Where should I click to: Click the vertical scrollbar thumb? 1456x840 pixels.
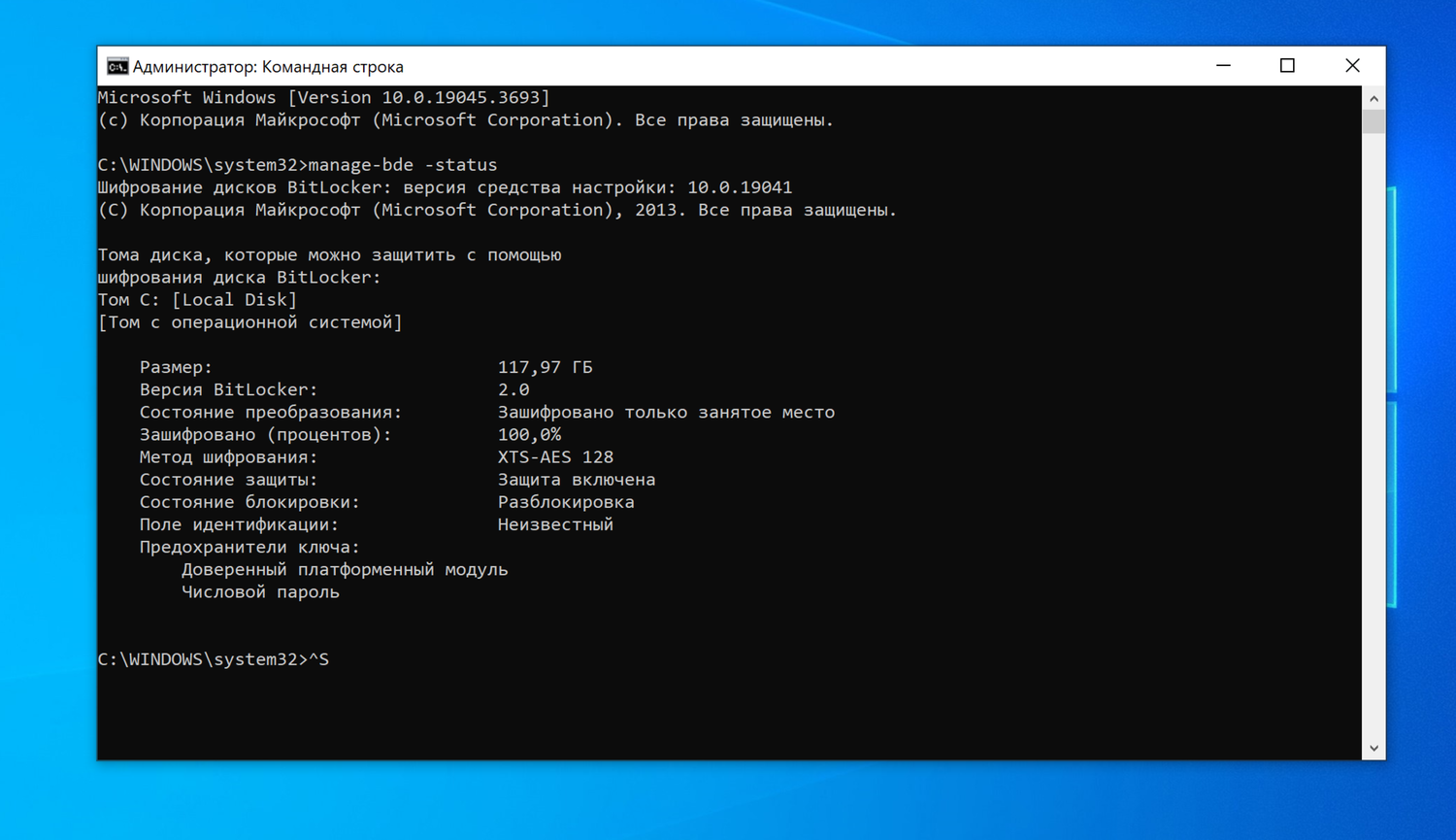pos(1373,121)
